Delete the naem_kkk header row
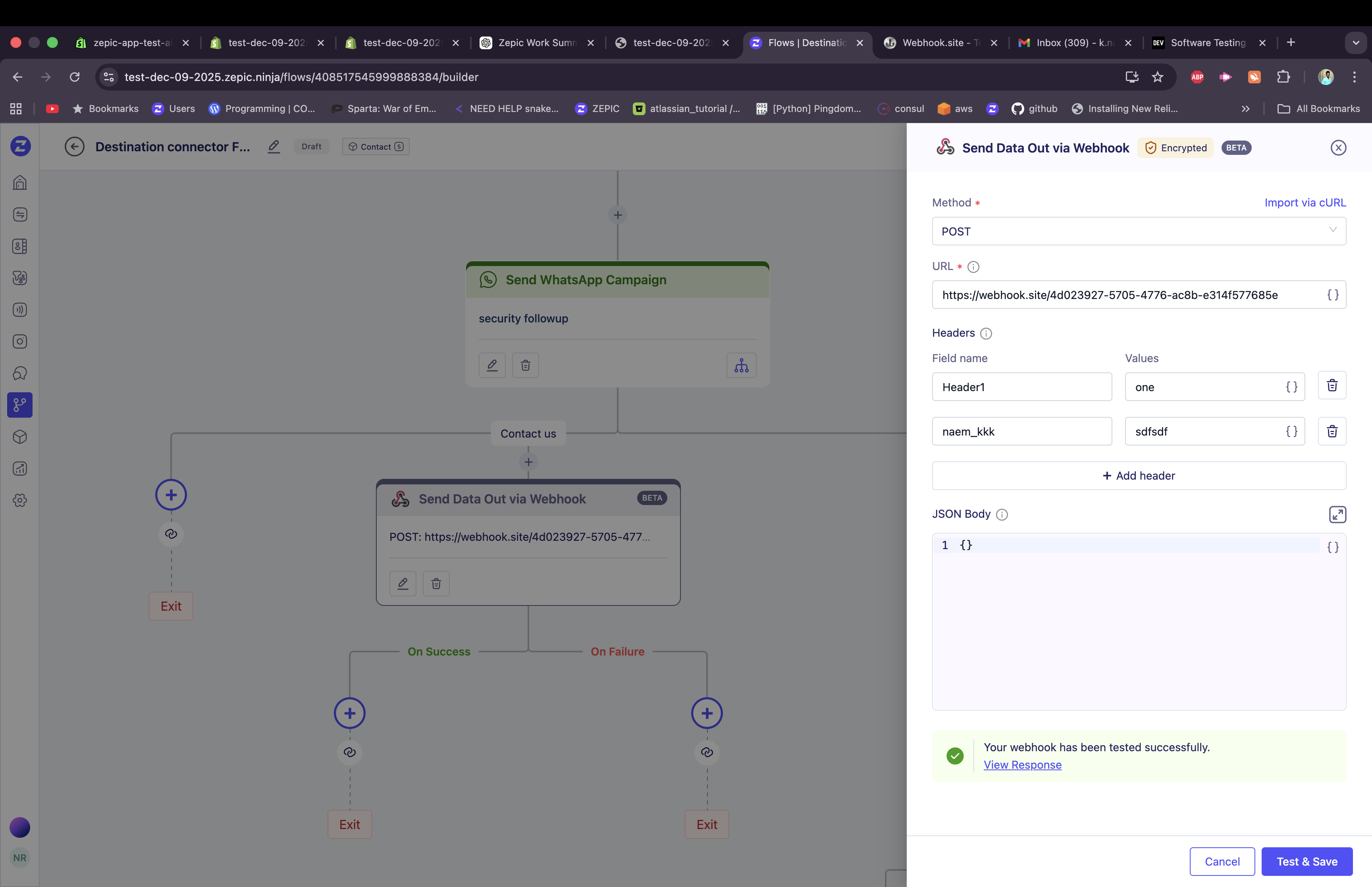This screenshot has width=1372, height=887. click(x=1332, y=431)
